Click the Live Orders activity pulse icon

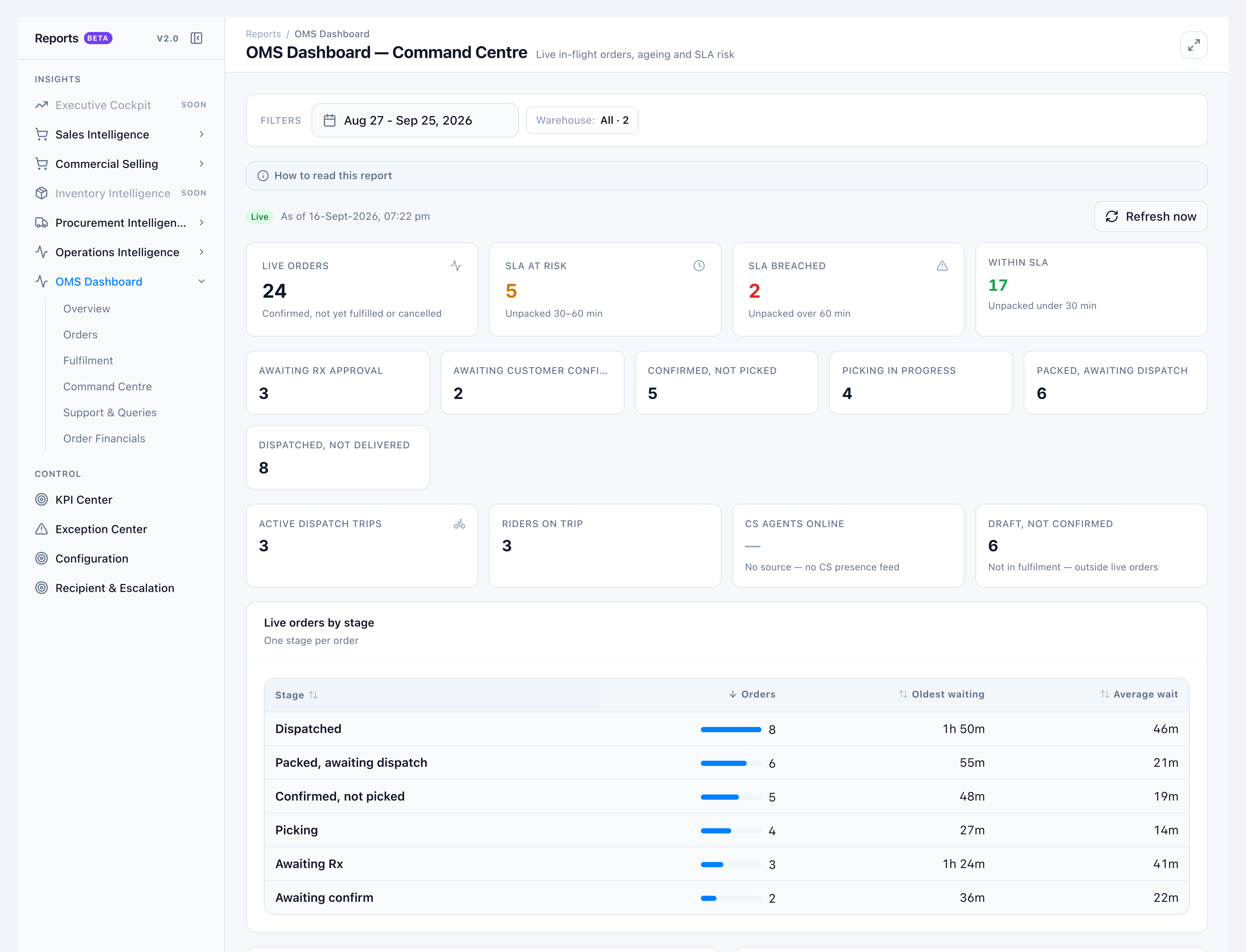456,266
